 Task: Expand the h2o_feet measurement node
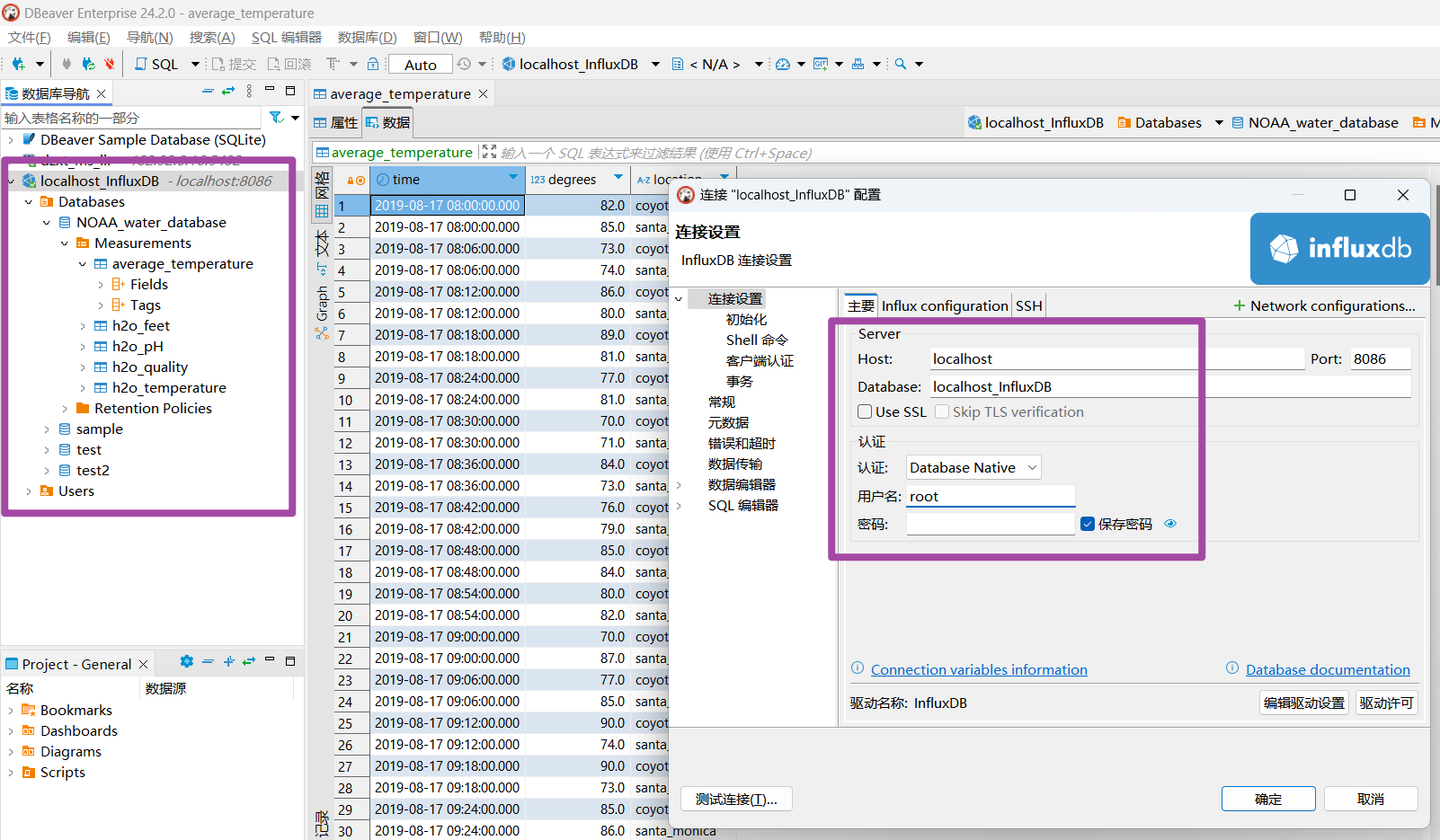[x=82, y=325]
